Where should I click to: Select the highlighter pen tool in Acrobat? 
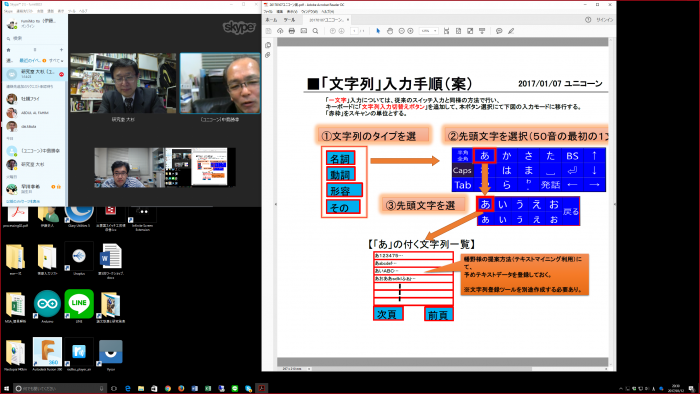(x=511, y=31)
